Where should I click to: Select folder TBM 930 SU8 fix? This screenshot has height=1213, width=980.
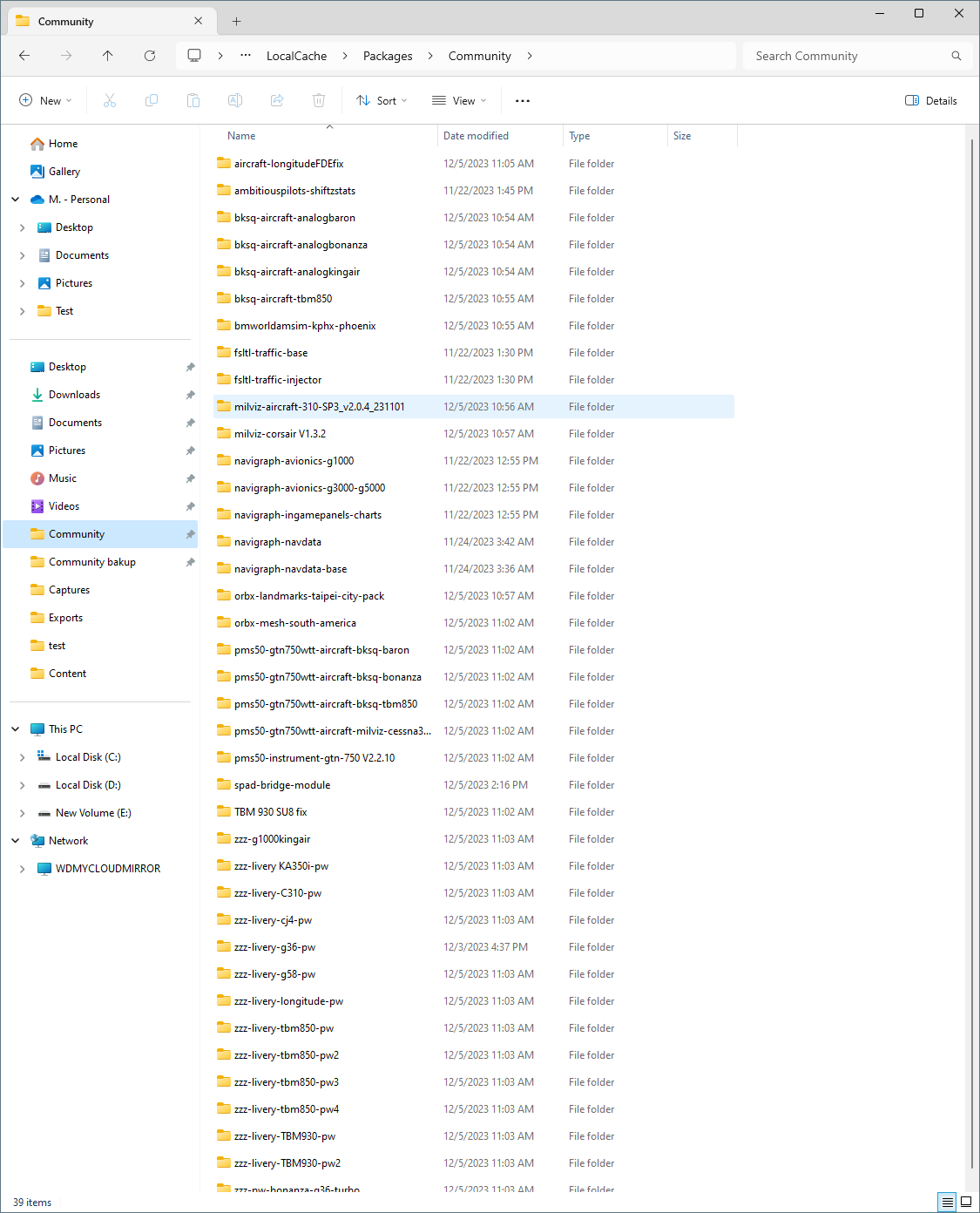[474, 812]
